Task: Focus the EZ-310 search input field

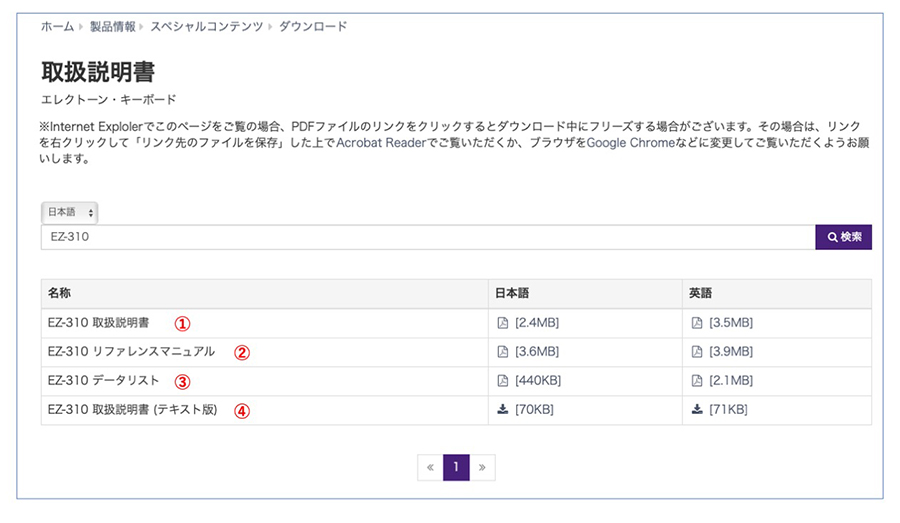Action: (x=428, y=237)
